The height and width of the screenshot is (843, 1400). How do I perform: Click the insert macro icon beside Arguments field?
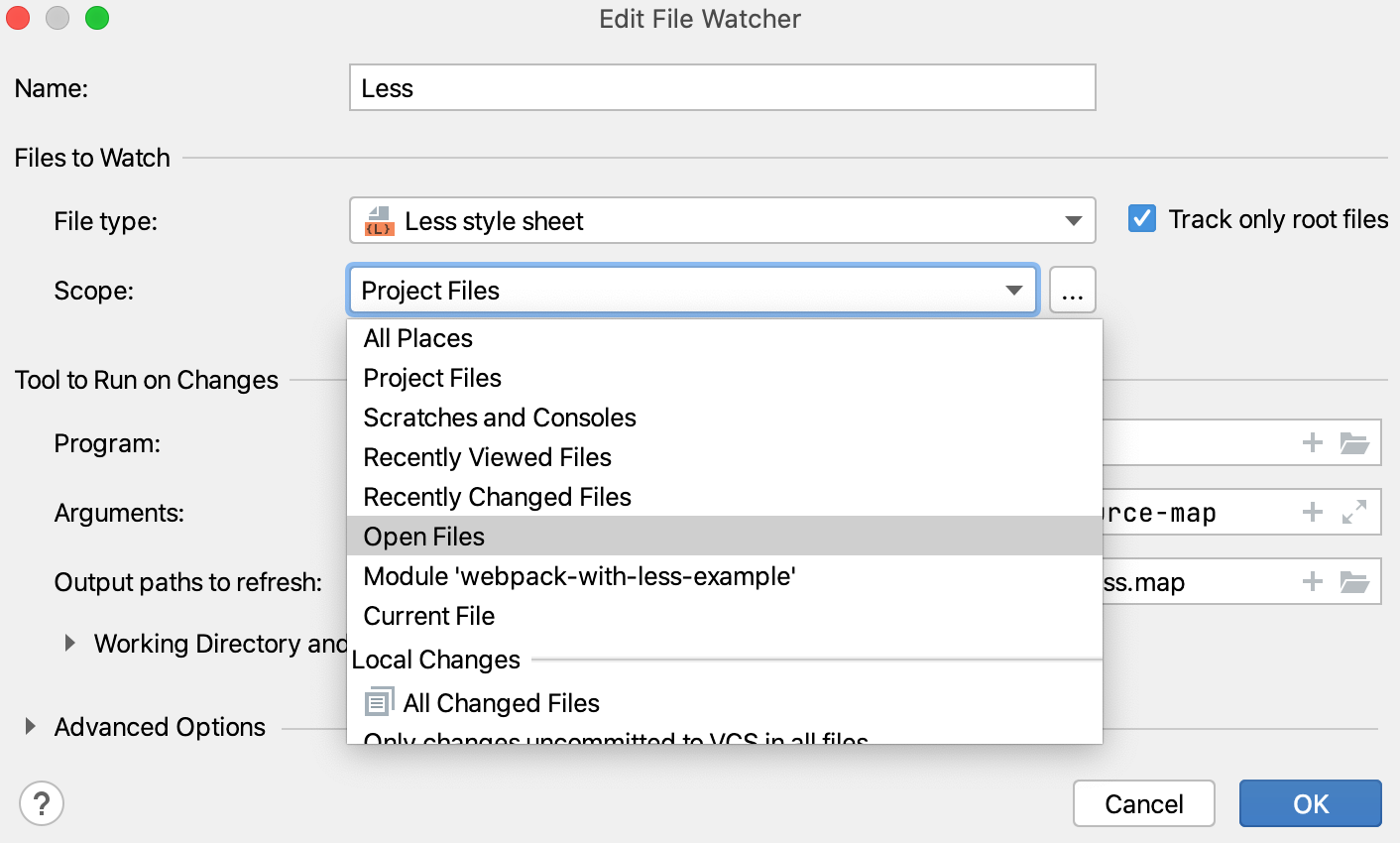pyautogui.click(x=1312, y=512)
